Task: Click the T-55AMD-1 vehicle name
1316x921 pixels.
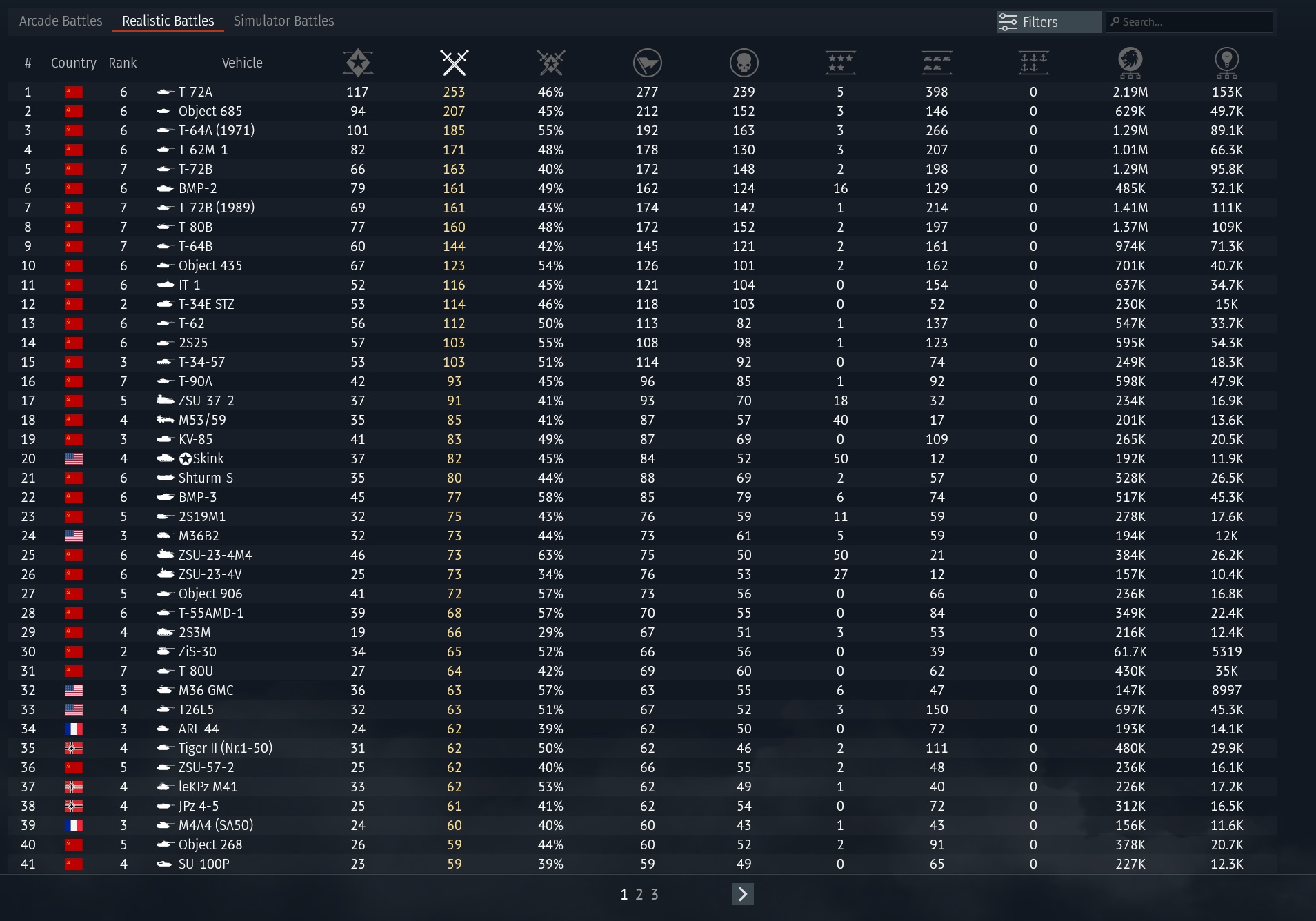Action: tap(211, 613)
